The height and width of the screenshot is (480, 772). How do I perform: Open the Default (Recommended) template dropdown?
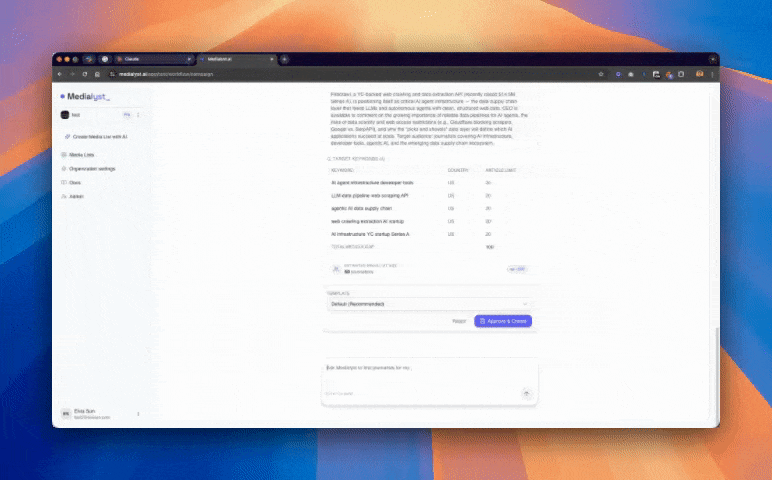coord(428,304)
